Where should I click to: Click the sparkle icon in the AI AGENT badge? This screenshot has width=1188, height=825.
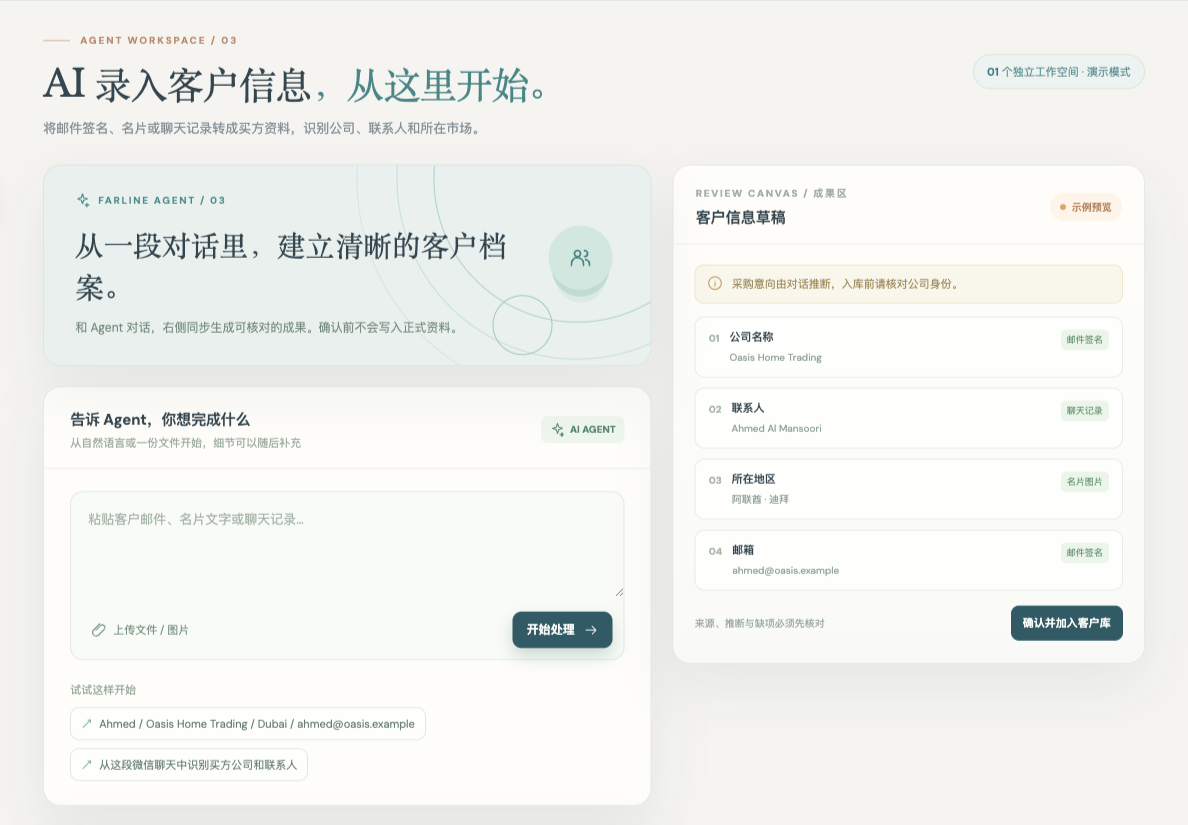pyautogui.click(x=558, y=430)
